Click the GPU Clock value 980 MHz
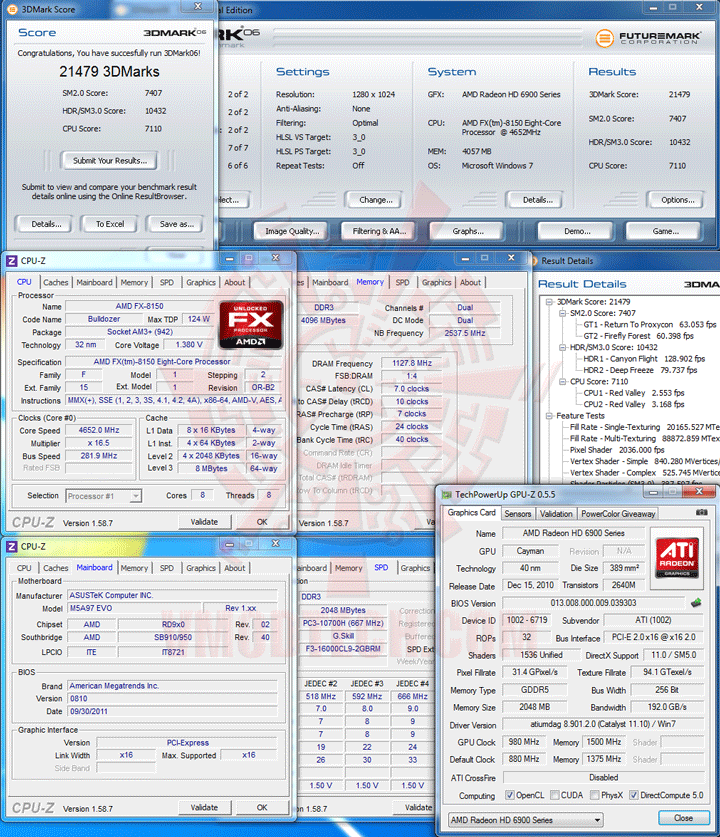The height and width of the screenshot is (837, 720). point(524,742)
